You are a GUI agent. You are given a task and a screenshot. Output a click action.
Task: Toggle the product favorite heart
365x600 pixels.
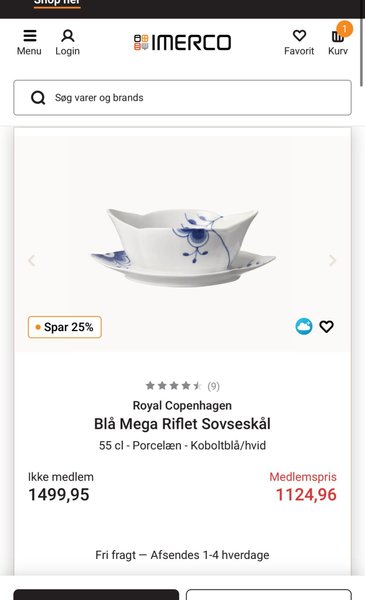[326, 327]
